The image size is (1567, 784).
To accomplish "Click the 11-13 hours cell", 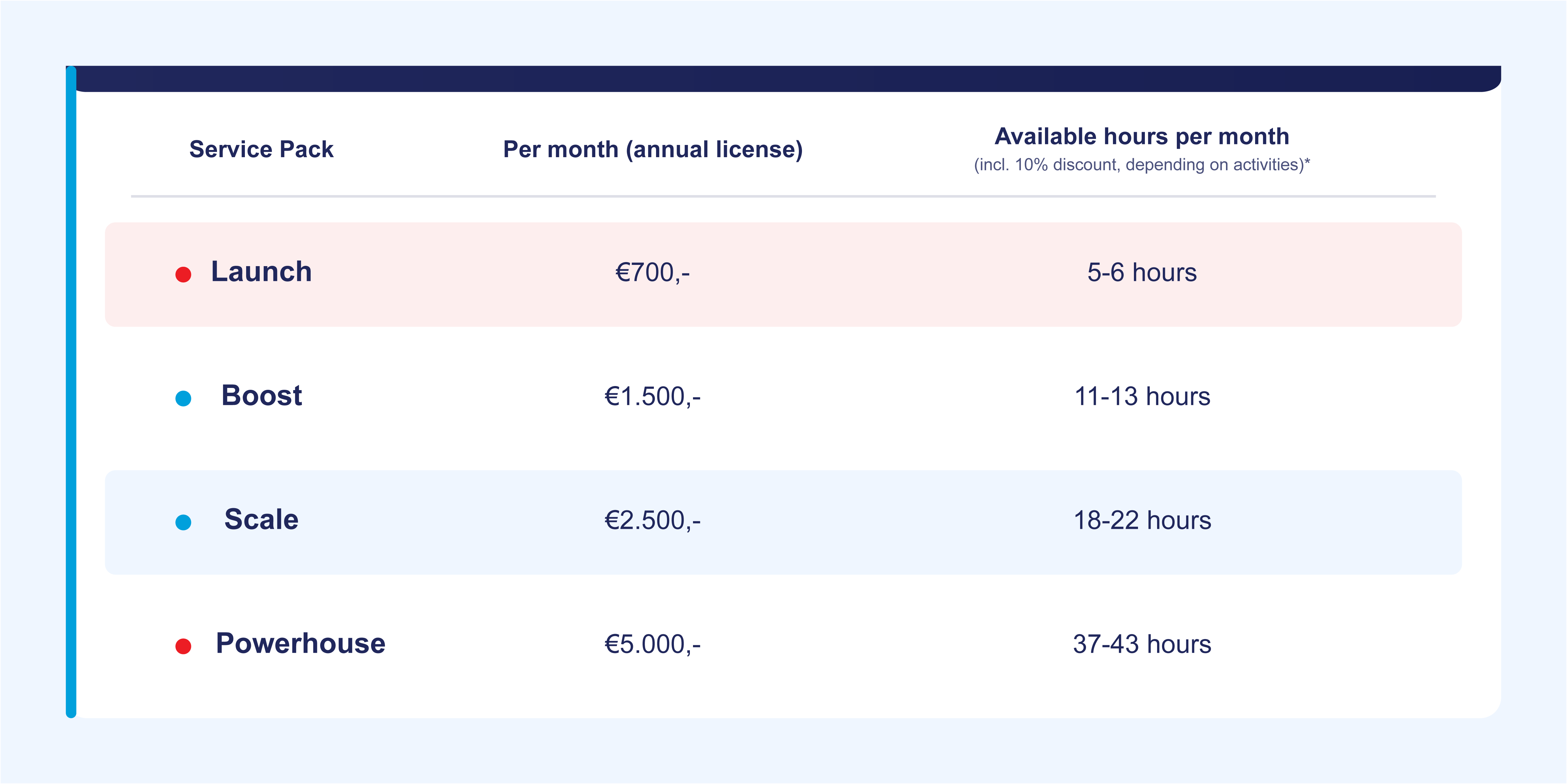I will 1142,397.
